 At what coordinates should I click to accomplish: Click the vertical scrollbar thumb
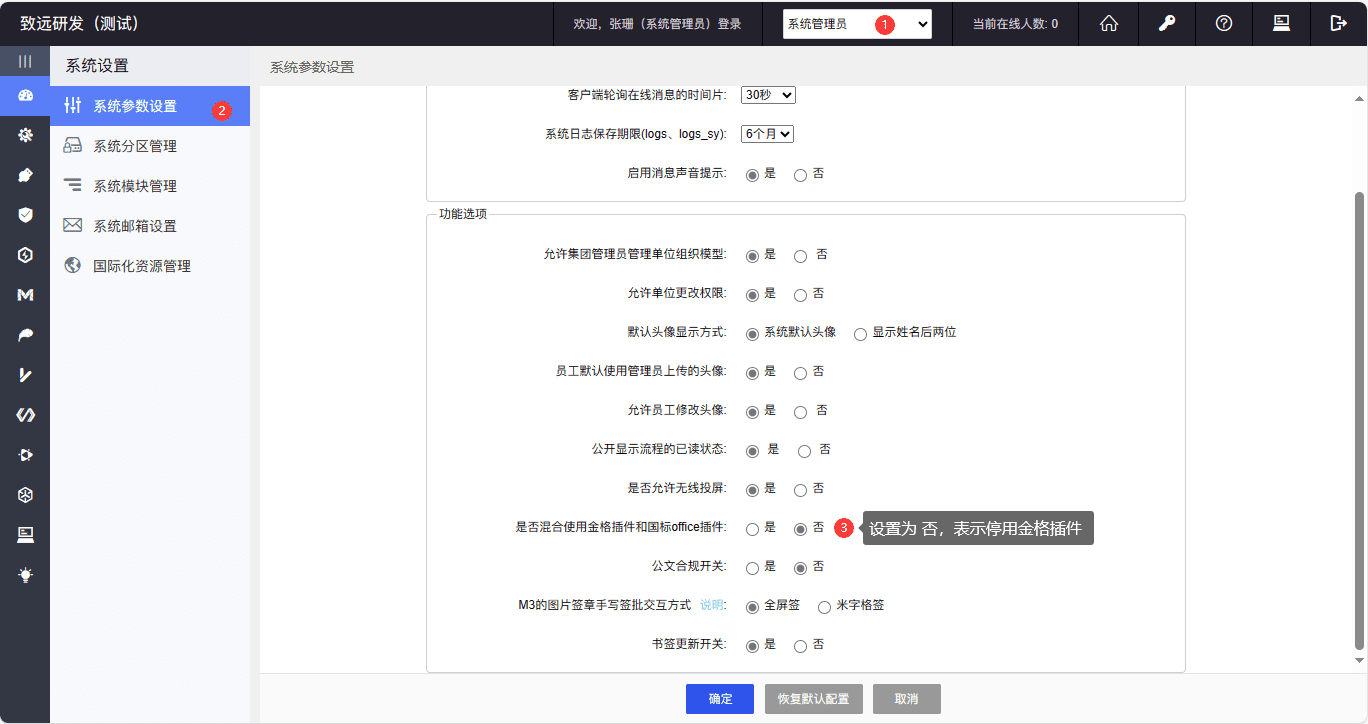tap(1359, 420)
